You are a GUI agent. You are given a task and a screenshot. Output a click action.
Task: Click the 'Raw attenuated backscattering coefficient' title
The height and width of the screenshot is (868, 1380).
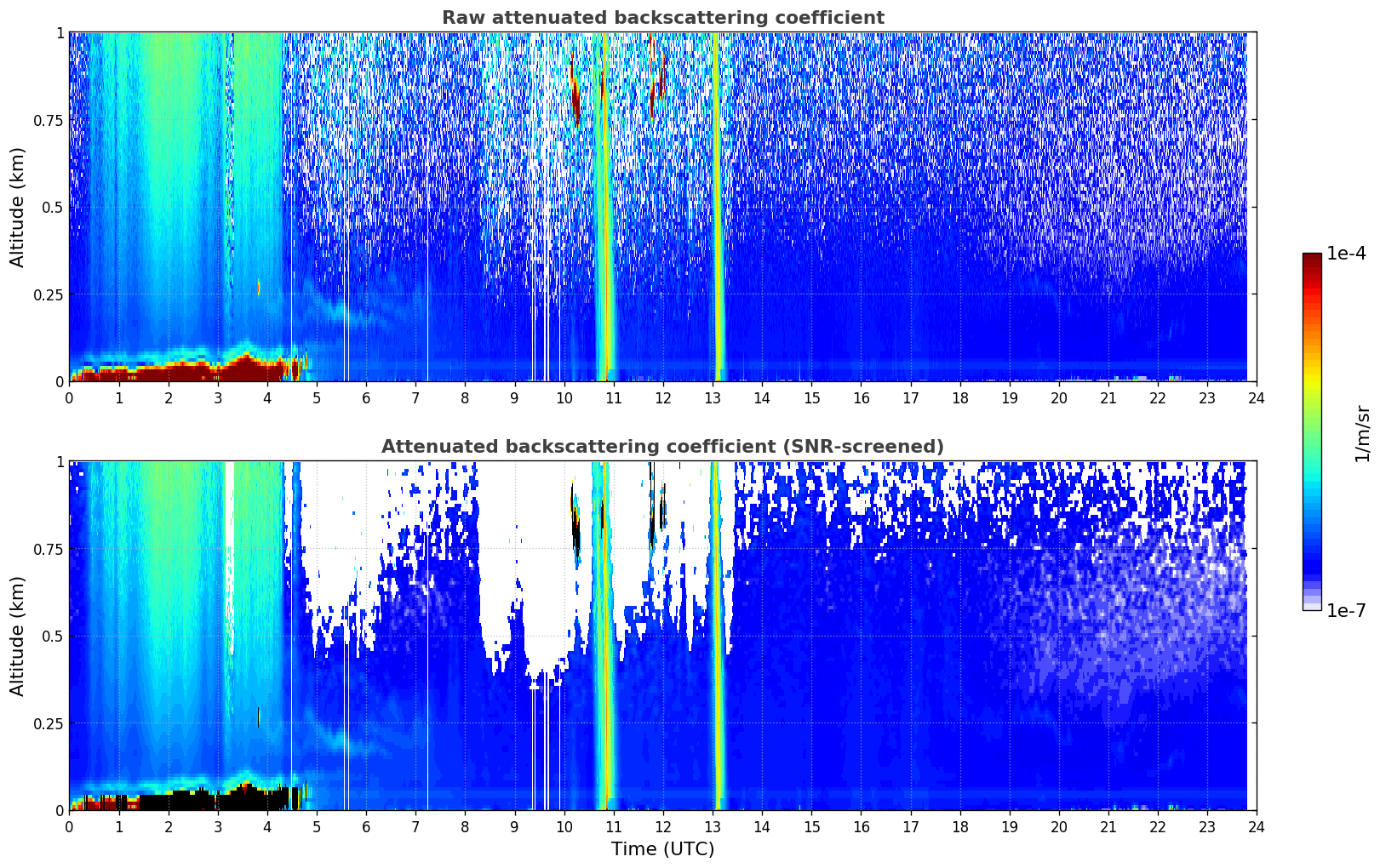click(x=662, y=18)
